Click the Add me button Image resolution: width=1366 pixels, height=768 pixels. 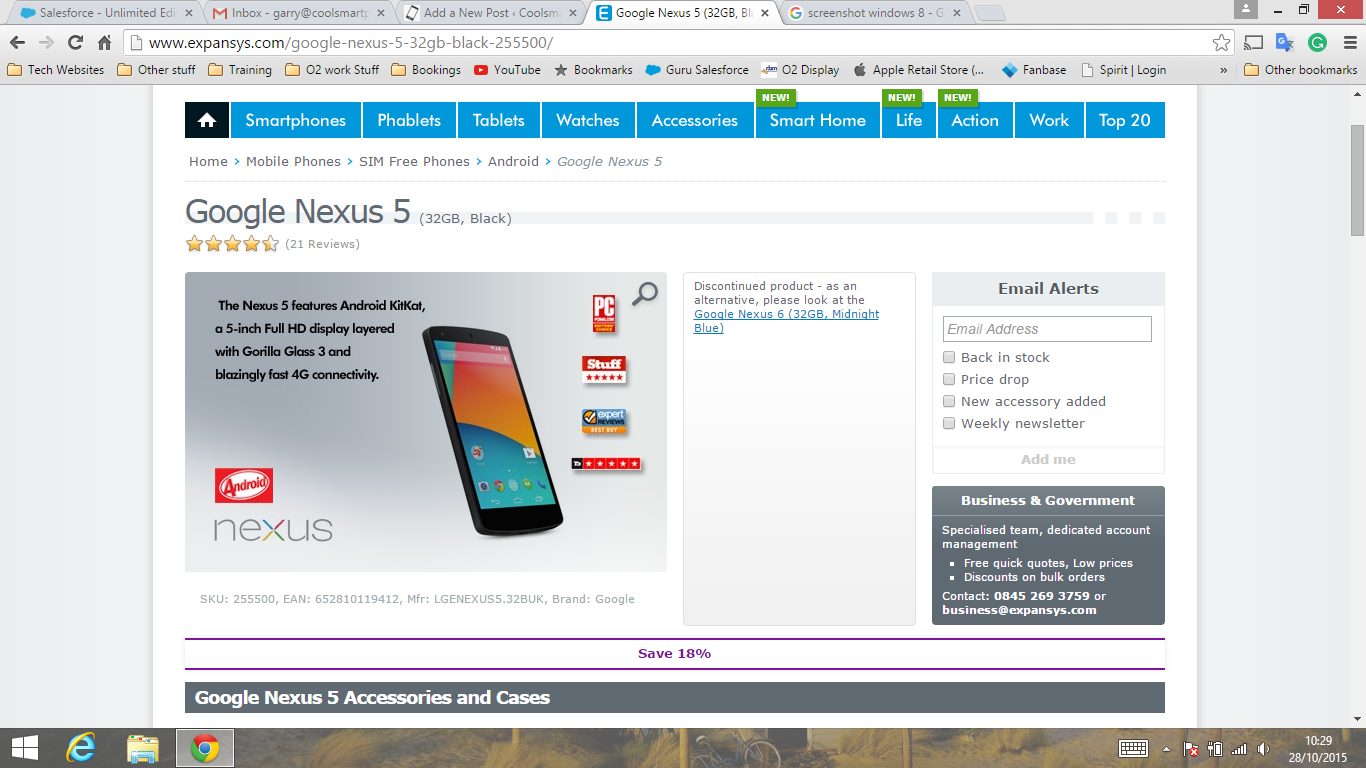[1048, 459]
